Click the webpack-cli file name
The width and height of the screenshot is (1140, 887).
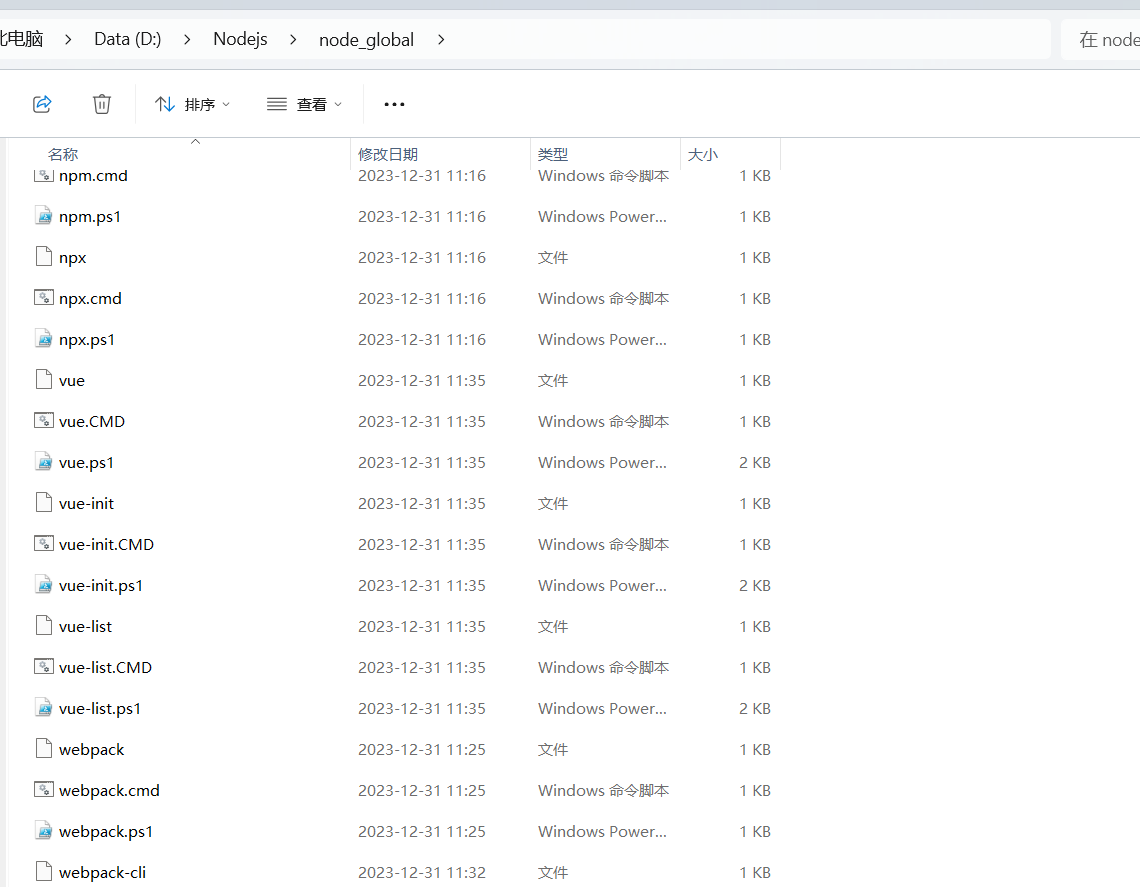(x=103, y=872)
